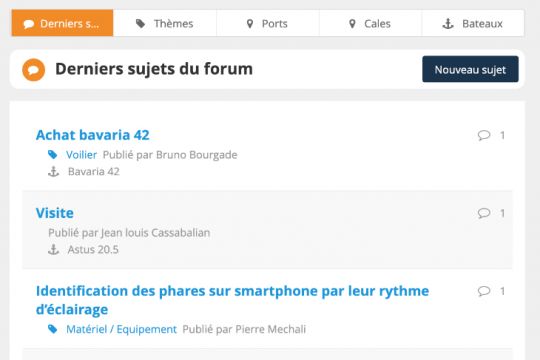Screen dimensions: 540x360
Task: Open the Achat bavaria 42 topic
Action: click(x=93, y=135)
